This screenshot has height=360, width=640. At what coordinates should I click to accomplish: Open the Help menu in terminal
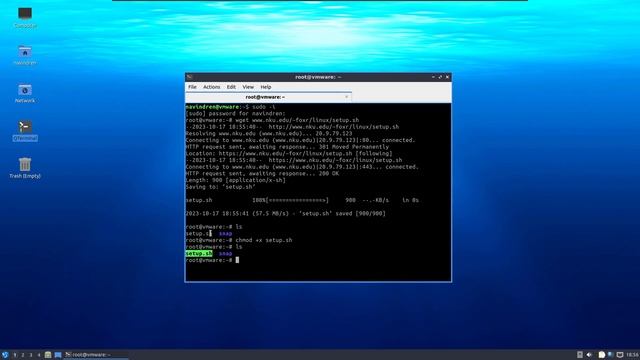coord(266,87)
